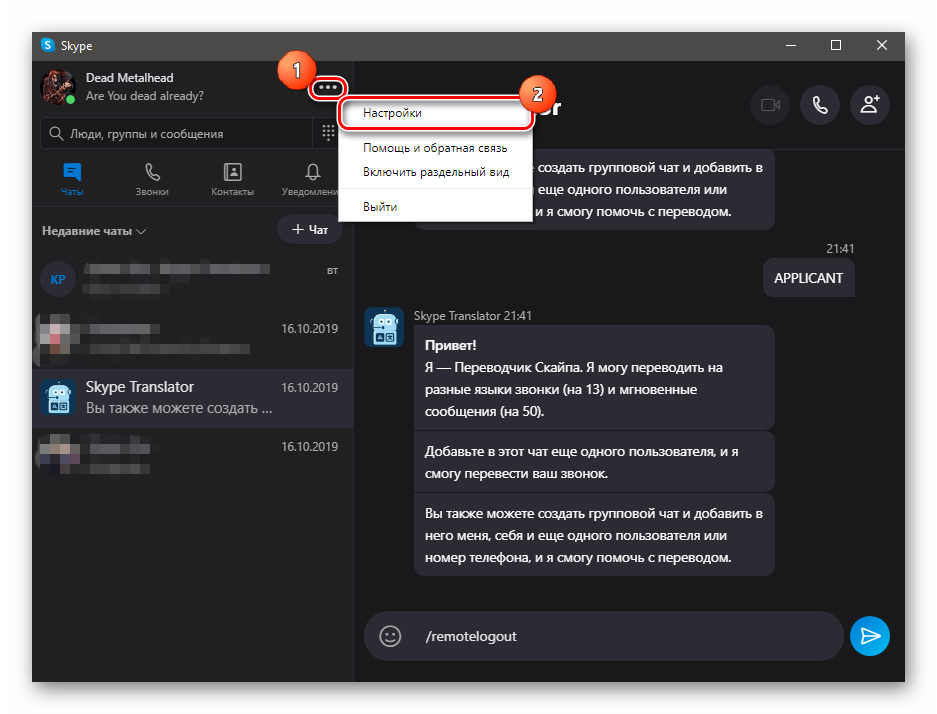The height and width of the screenshot is (714, 937).
Task: Open the Skype Translator chat in list
Action: [192, 398]
